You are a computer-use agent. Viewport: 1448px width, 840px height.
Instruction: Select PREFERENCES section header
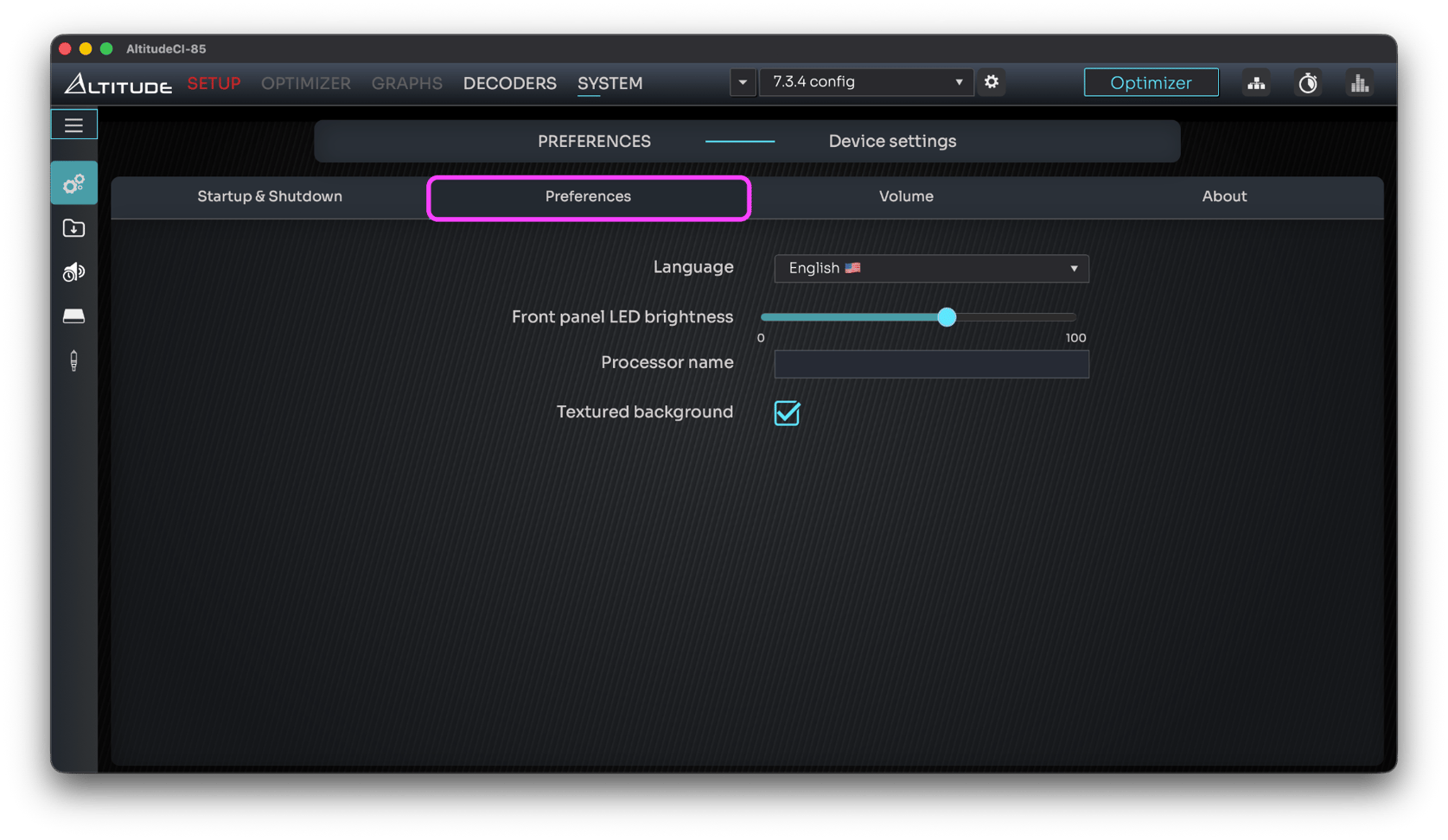(595, 142)
